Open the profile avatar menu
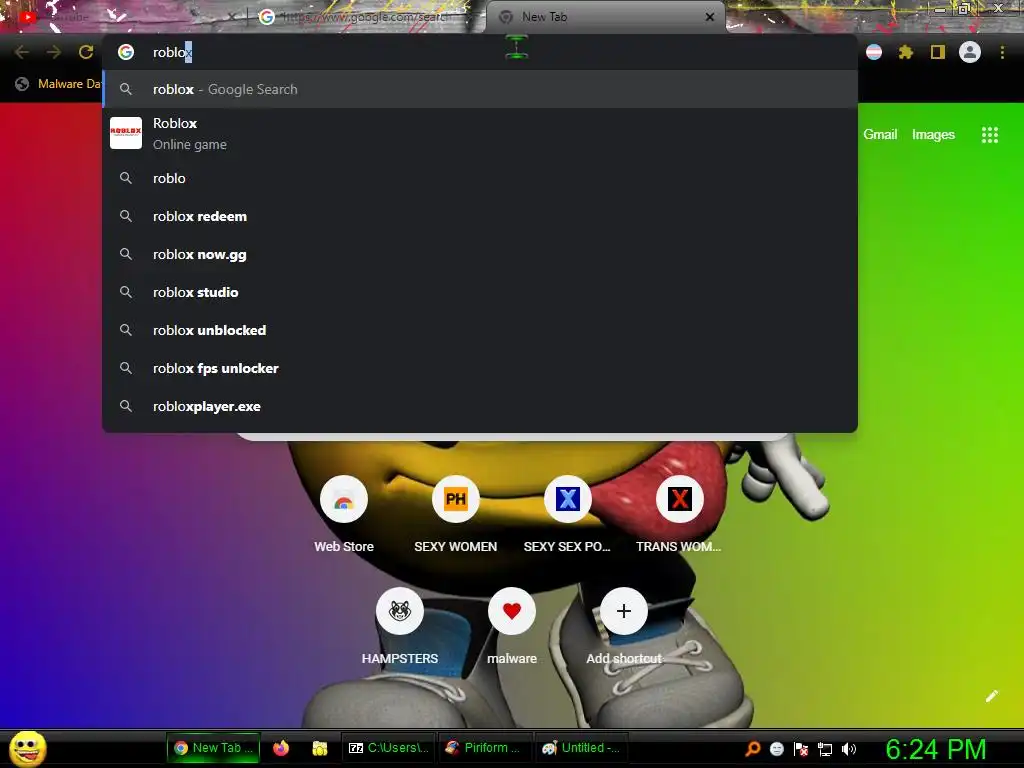The image size is (1024, 768). point(970,52)
